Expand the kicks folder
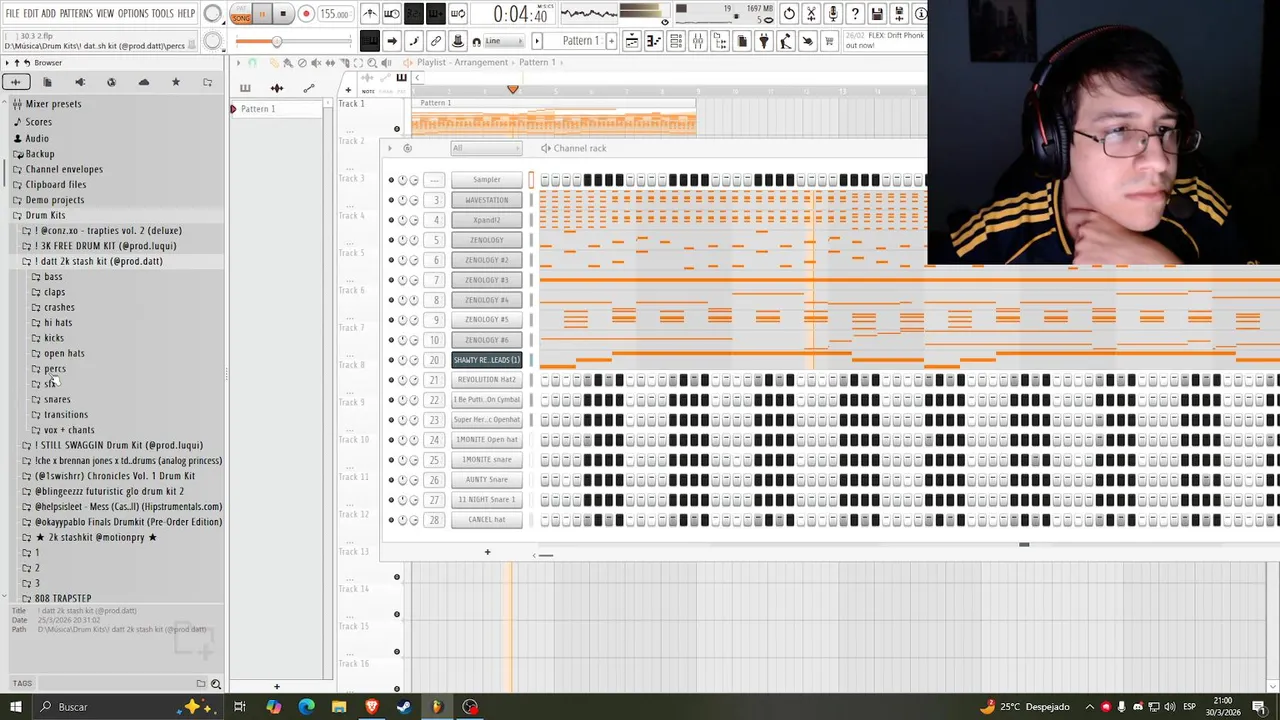This screenshot has width=1280, height=720. click(53, 338)
